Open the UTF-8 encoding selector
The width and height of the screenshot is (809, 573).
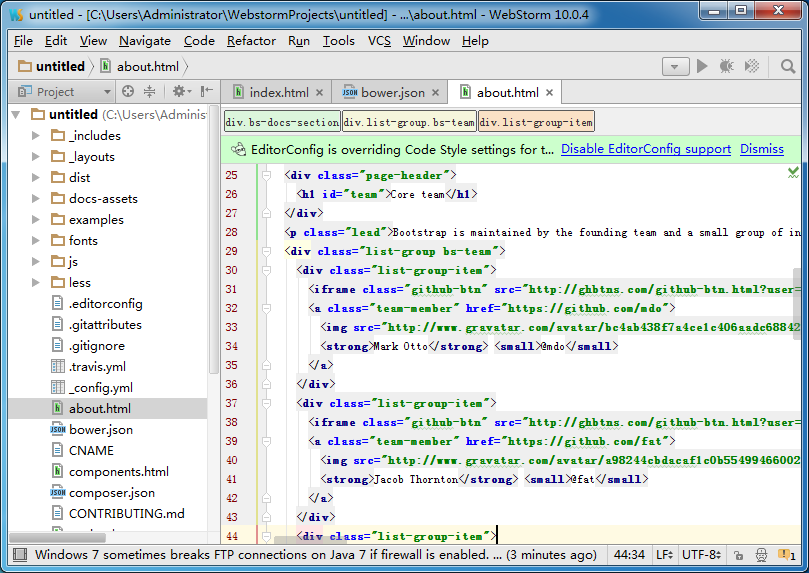point(701,555)
